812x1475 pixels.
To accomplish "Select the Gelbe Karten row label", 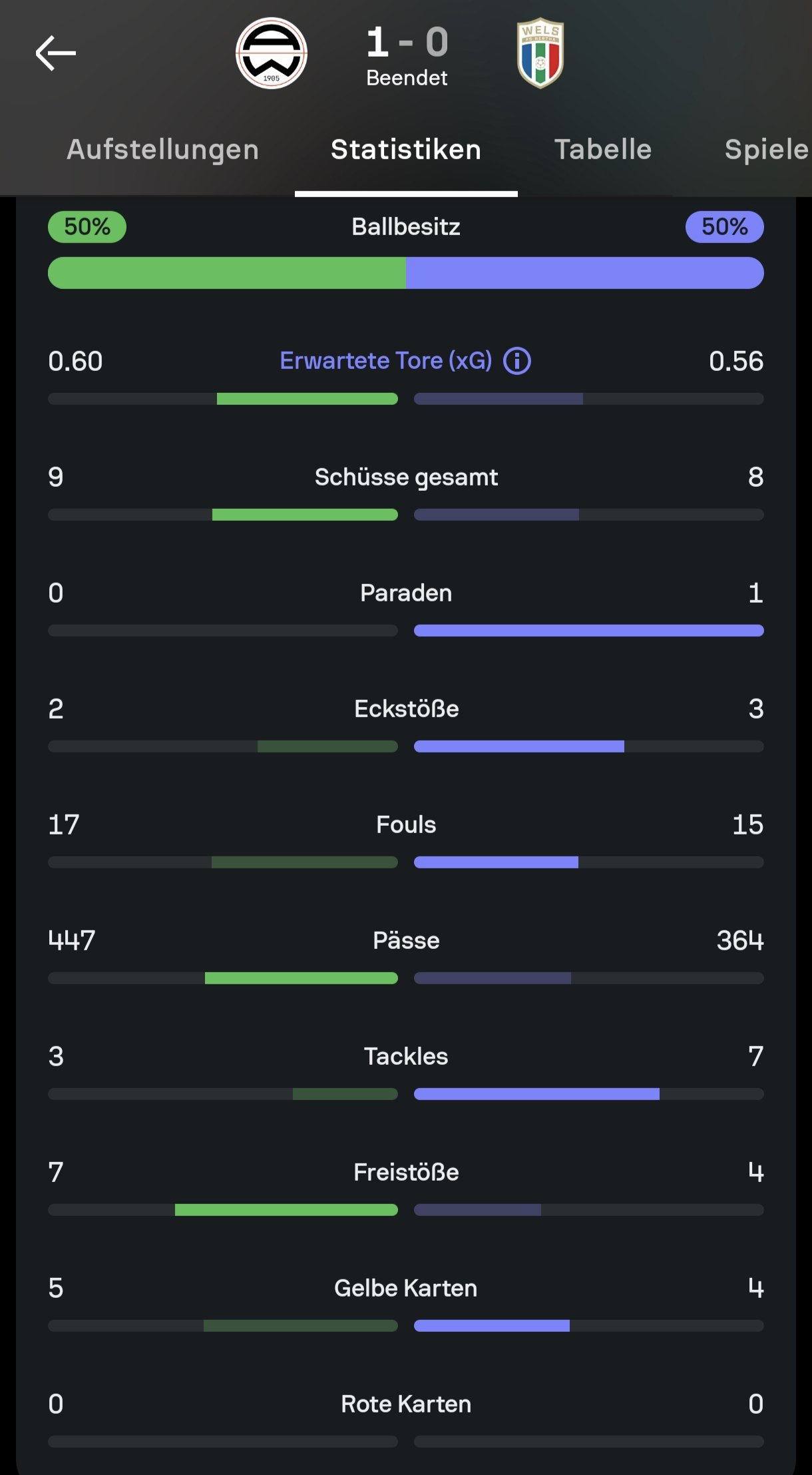I will click(x=406, y=1288).
